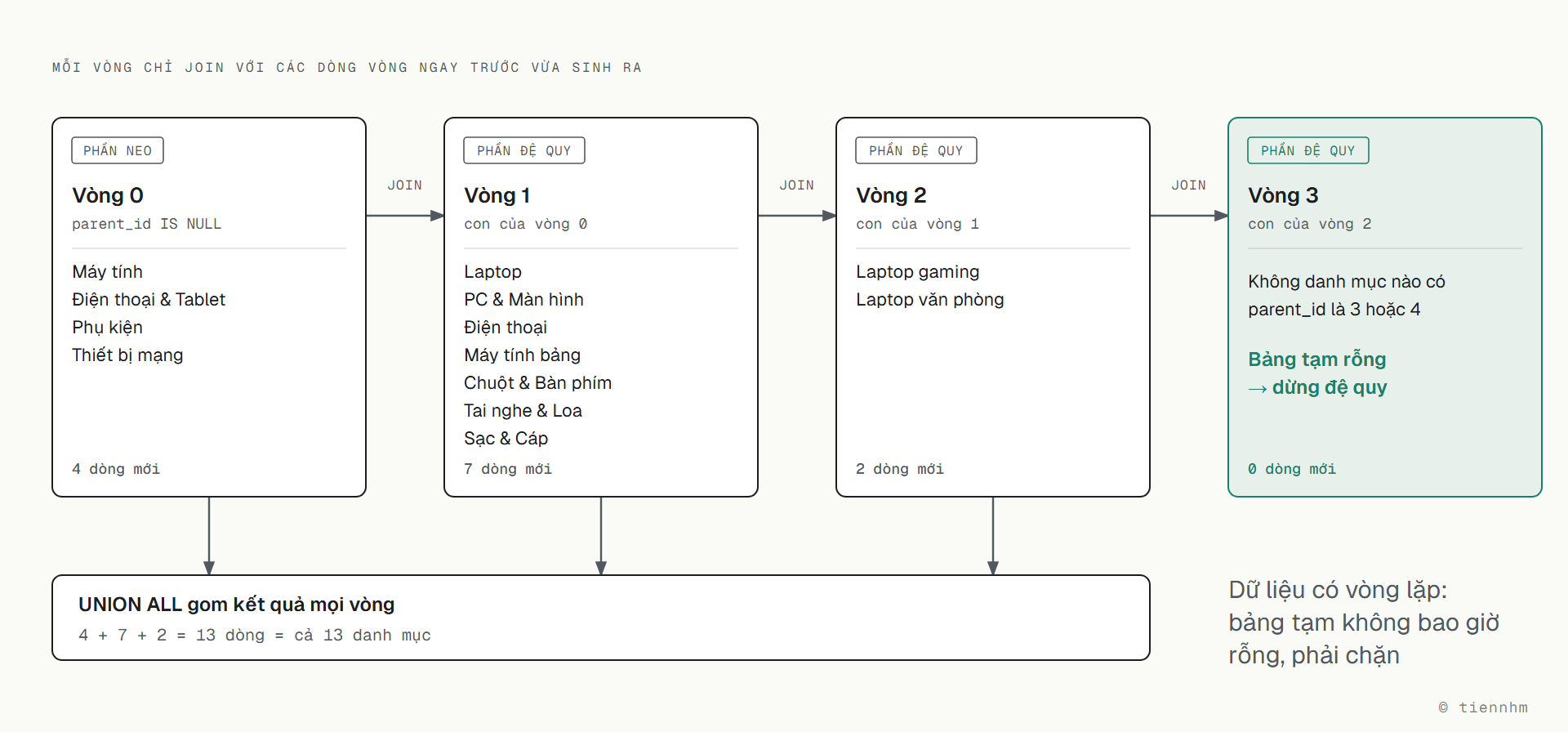Click 'con của vòng 1' subtitle
Screen dimensions: 1568x732
pos(917,224)
